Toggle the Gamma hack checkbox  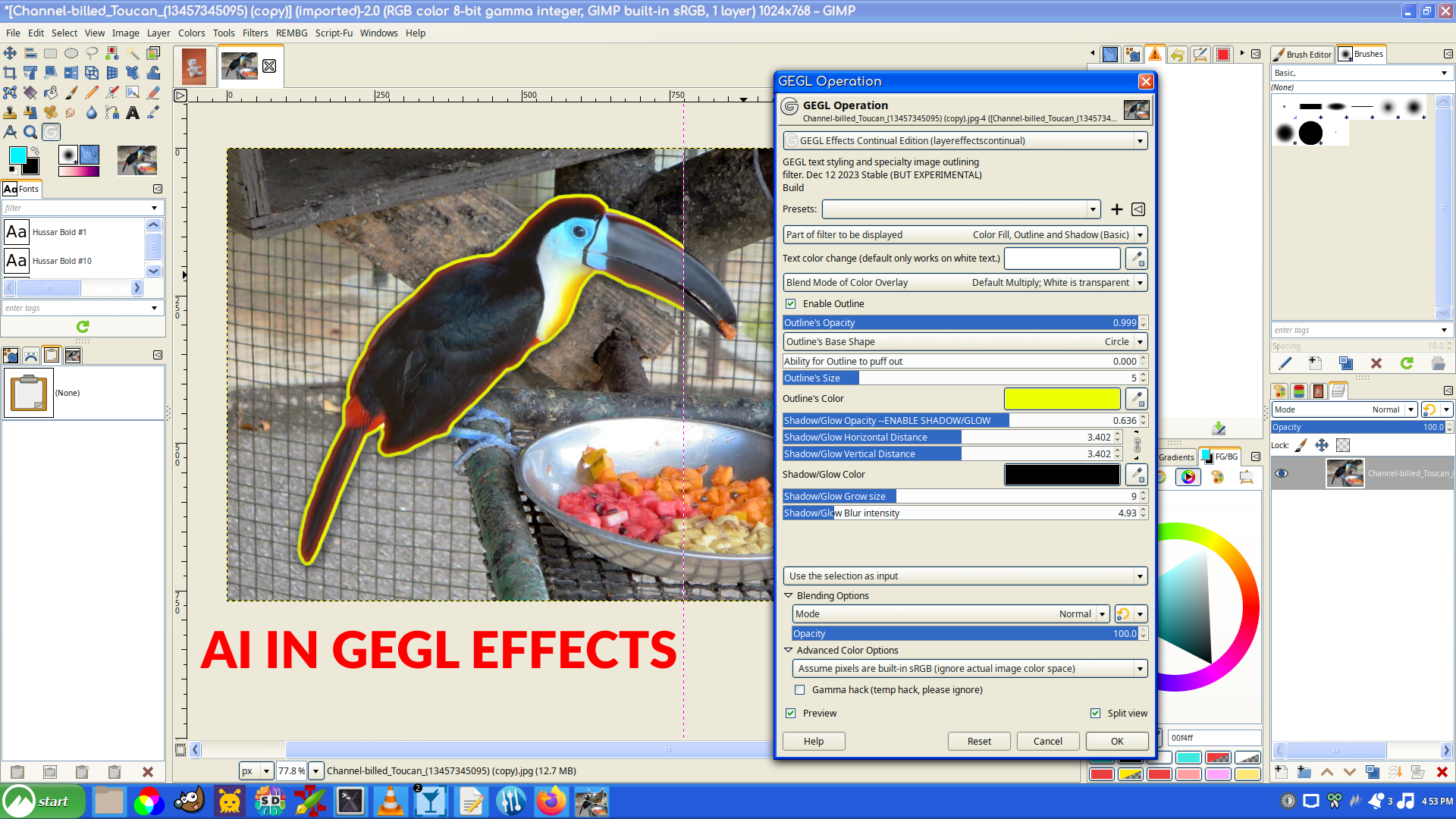tap(800, 690)
